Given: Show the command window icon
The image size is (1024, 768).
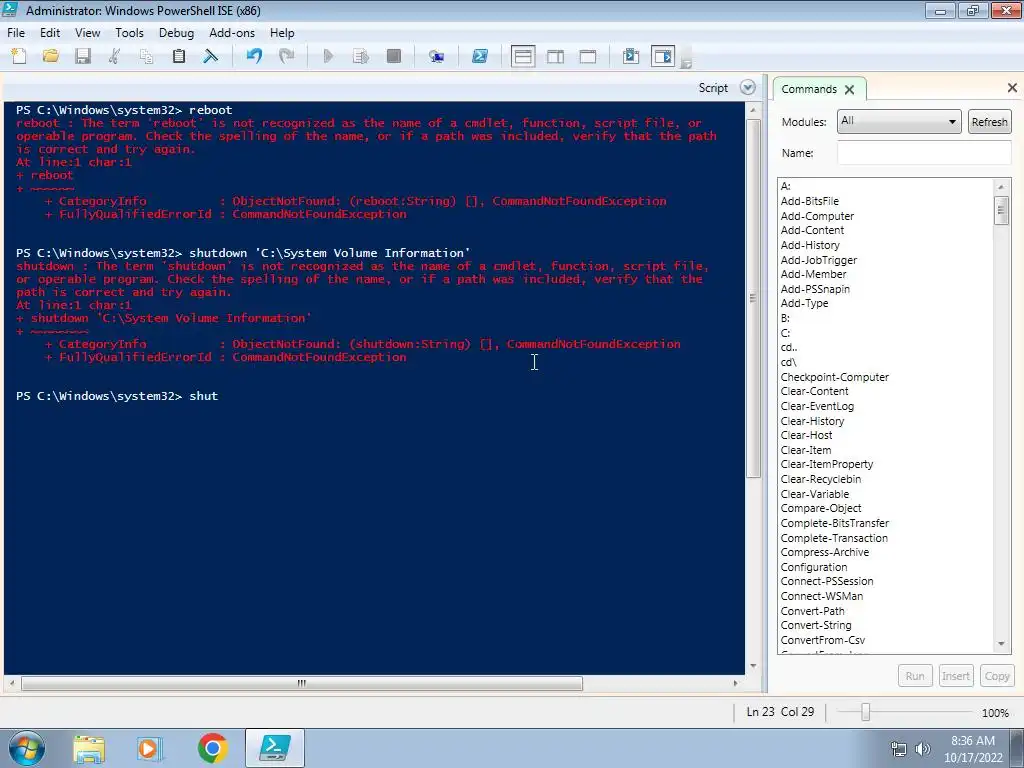Looking at the screenshot, I should coord(631,56).
